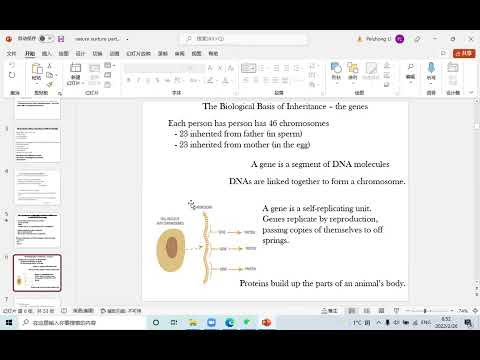
Task: Click the Redo icon below Undo
Action: (12, 75)
